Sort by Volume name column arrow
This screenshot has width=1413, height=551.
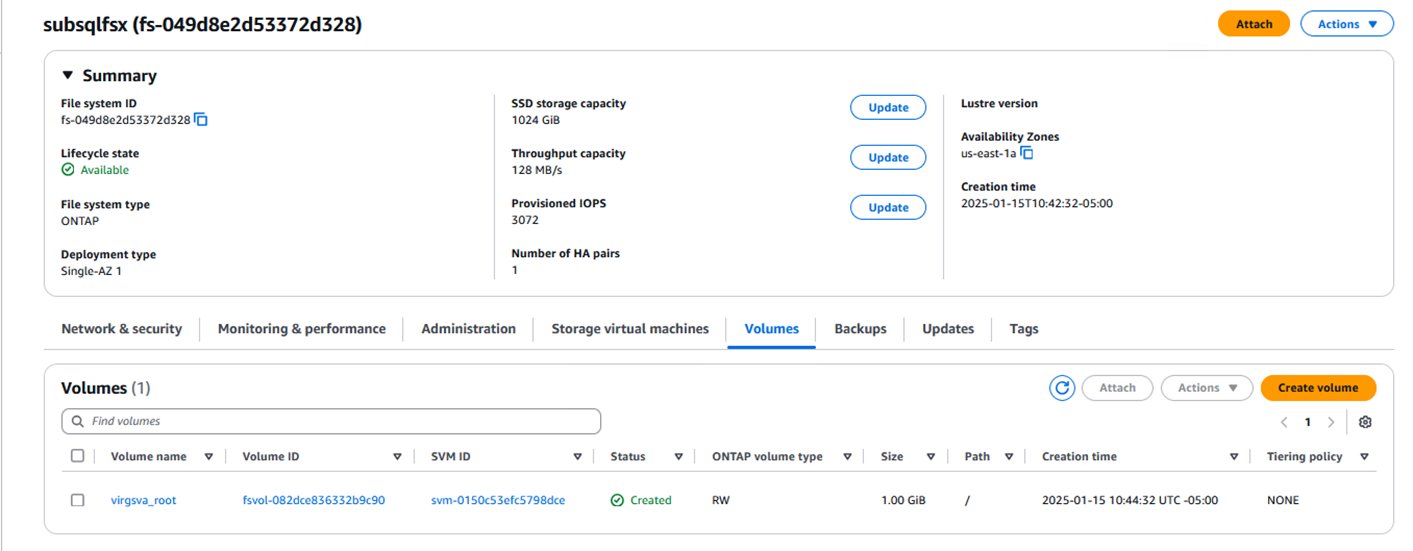point(209,457)
